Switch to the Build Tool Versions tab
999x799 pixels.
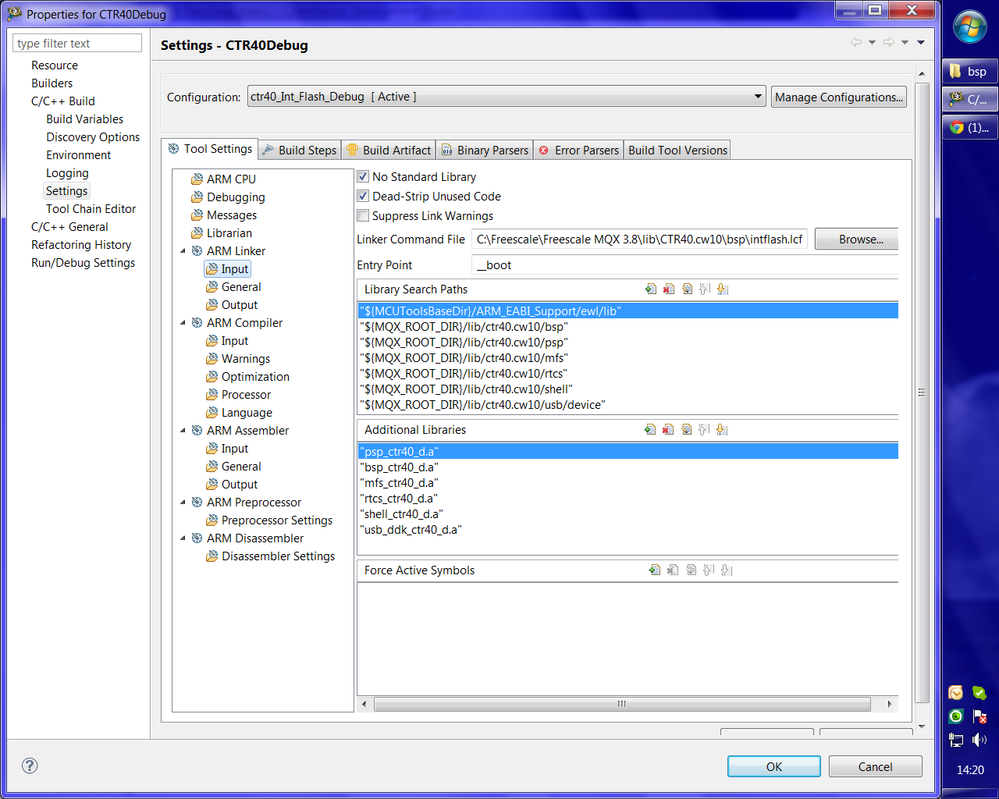coord(677,150)
